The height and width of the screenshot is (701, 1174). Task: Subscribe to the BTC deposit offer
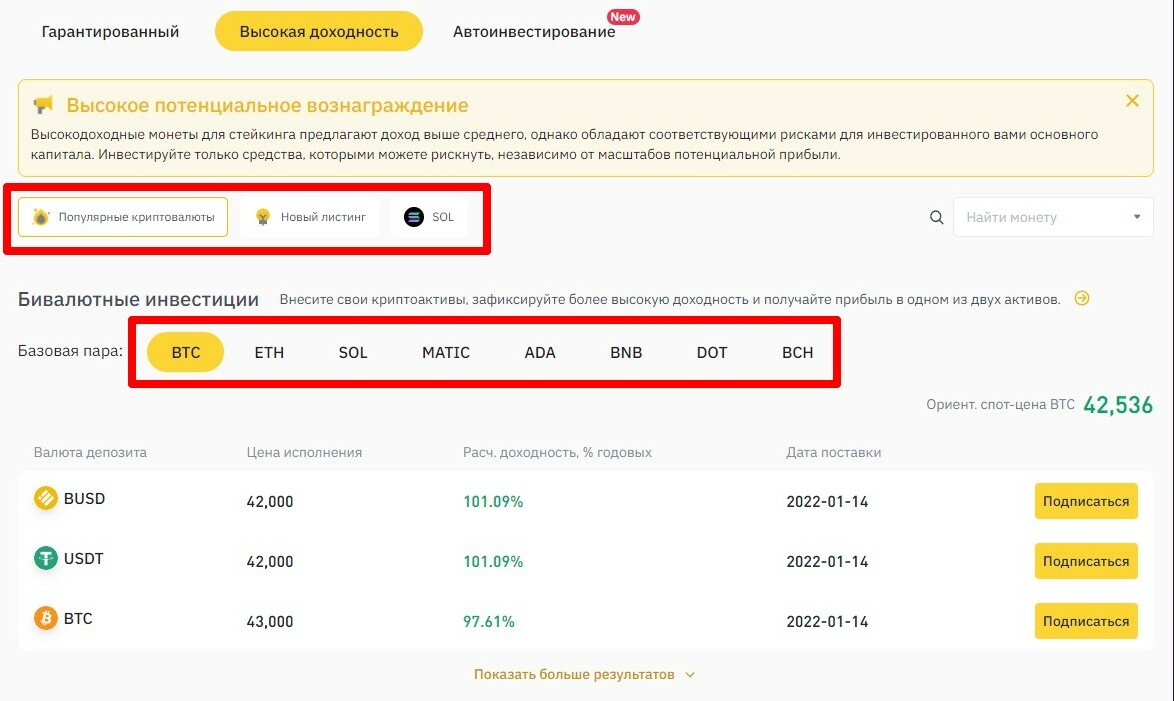(x=1086, y=621)
